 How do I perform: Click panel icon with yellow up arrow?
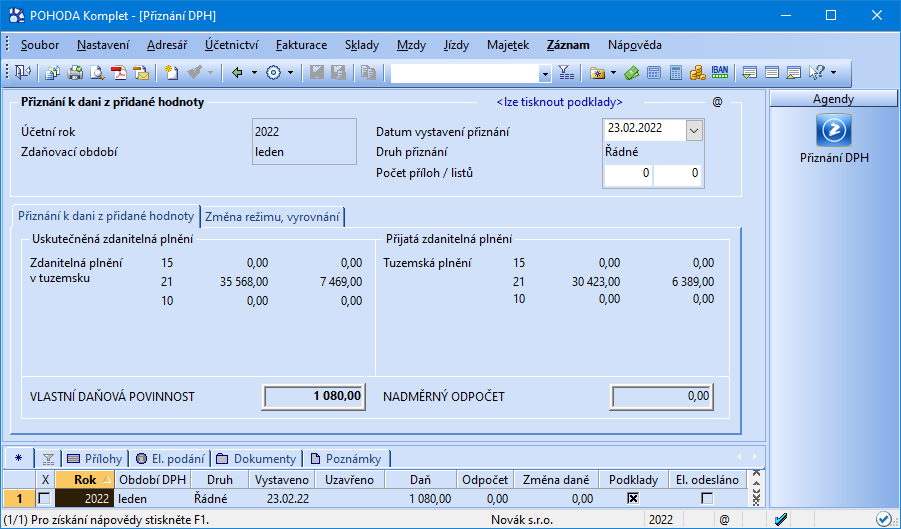tap(794, 73)
